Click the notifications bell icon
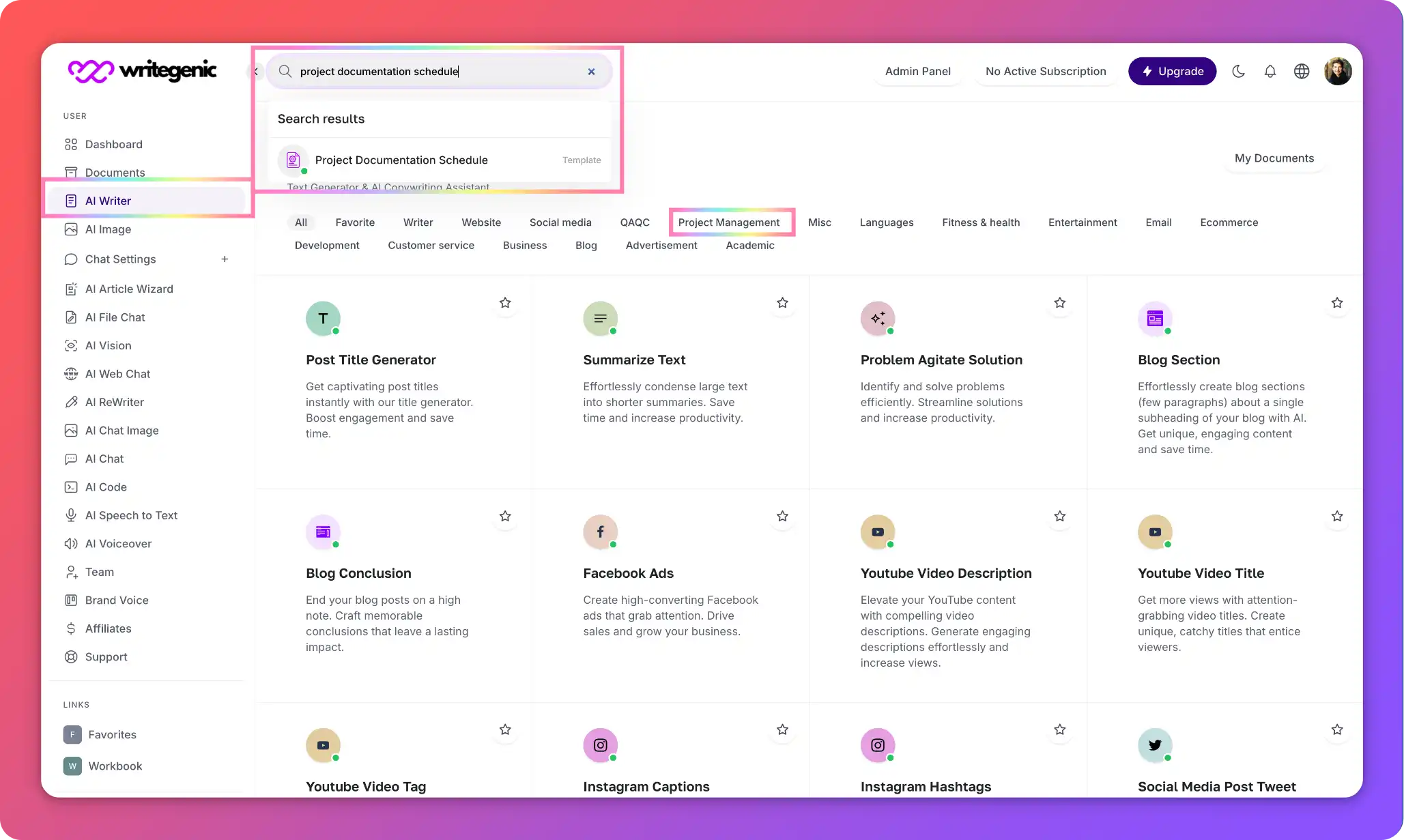1404x840 pixels. pos(1269,71)
